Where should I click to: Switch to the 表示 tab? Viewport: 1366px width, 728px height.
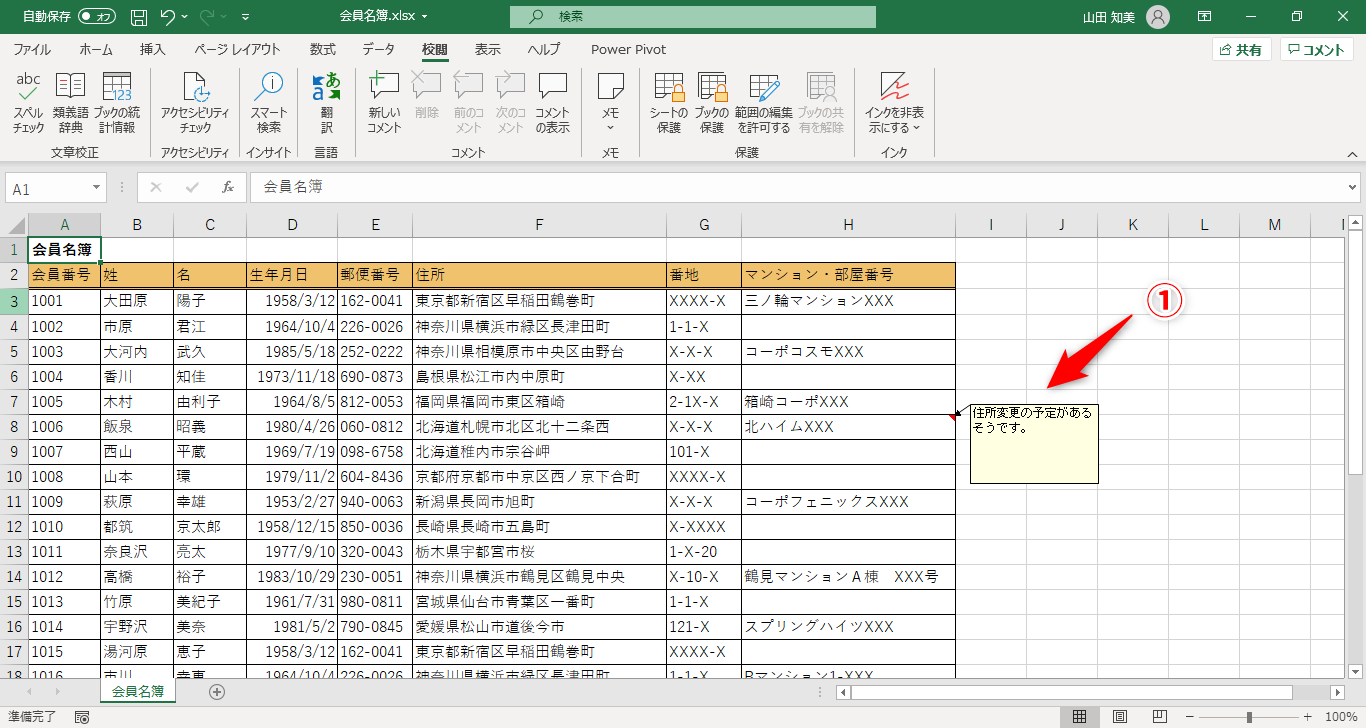point(488,49)
